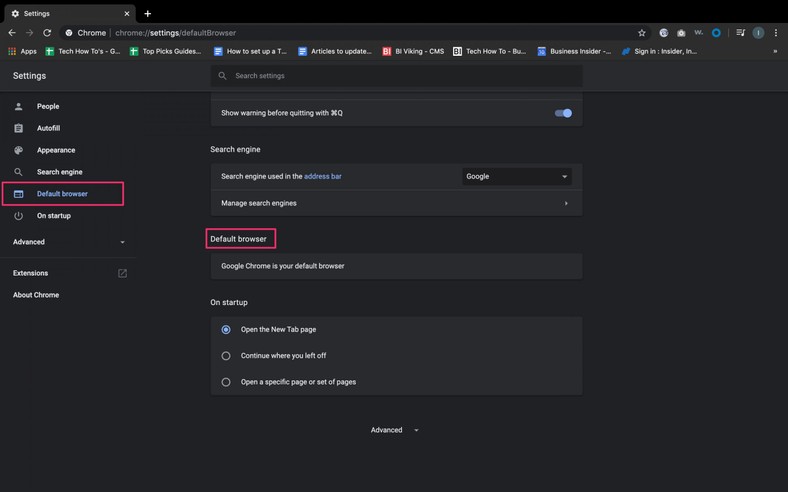Open the Google search engine dropdown

(x=516, y=177)
